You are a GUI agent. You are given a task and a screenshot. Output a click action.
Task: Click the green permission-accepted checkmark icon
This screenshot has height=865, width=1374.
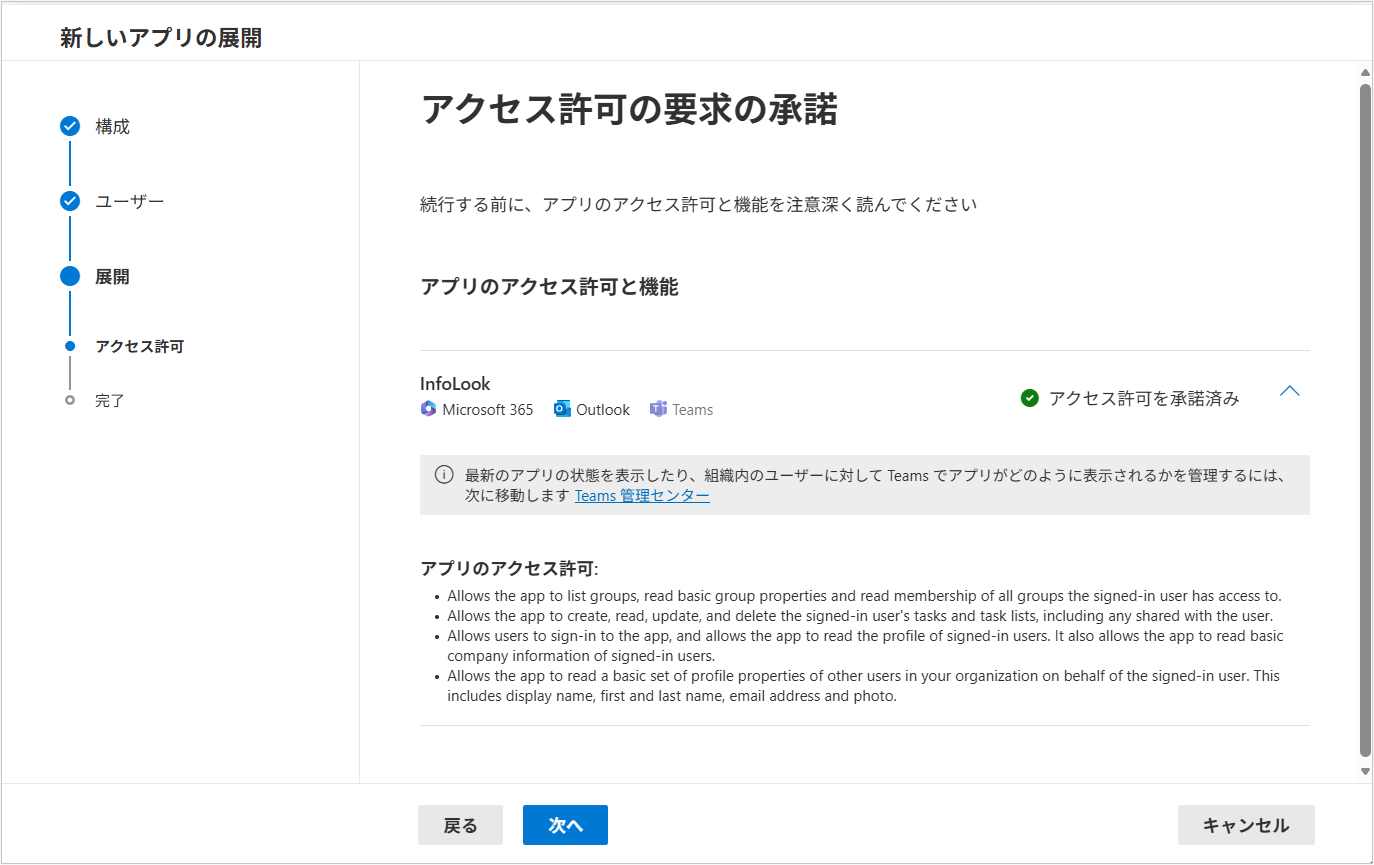click(x=1029, y=399)
